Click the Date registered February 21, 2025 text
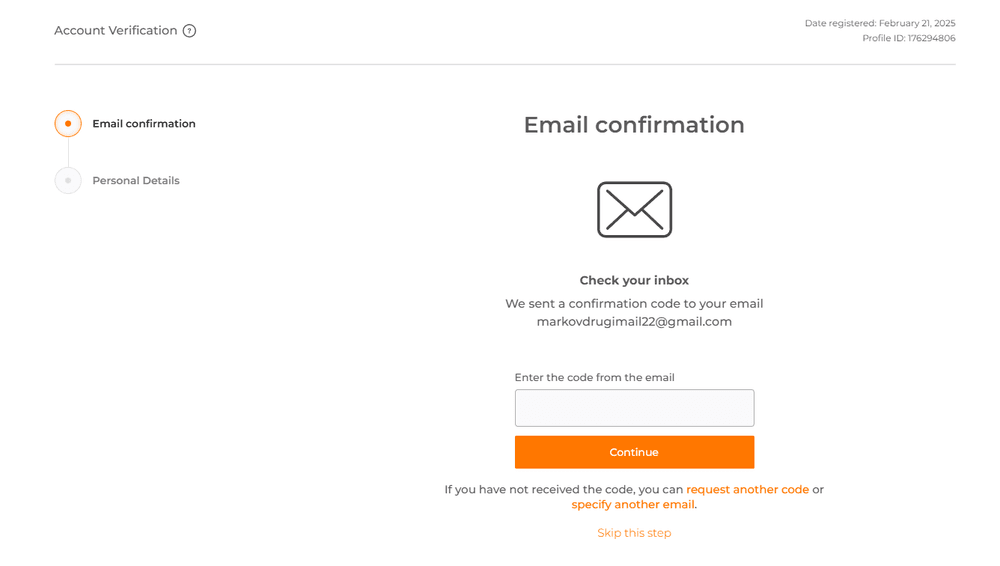Screen dimensions: 1000x566 point(880,23)
